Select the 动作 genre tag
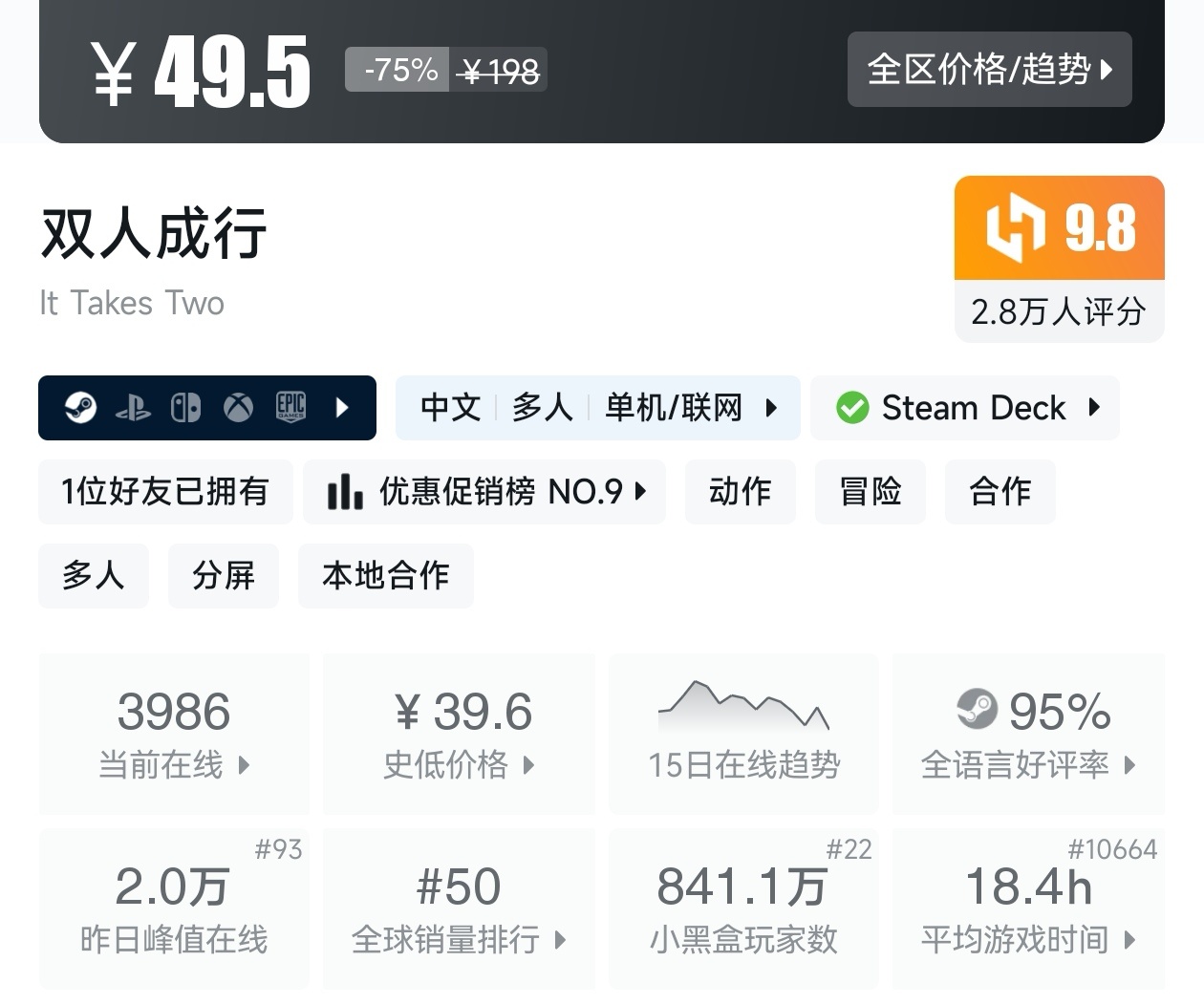This screenshot has width=1204, height=1004. coord(740,492)
